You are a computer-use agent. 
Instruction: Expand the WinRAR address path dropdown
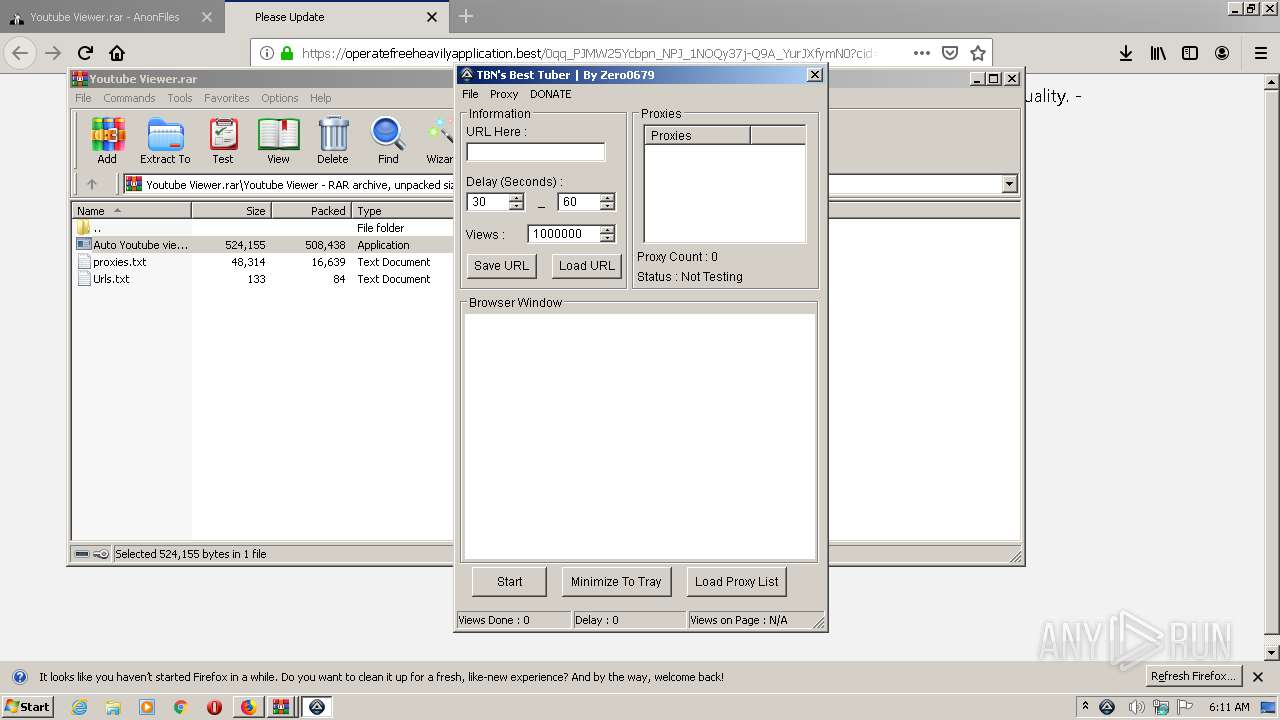tap(1009, 184)
